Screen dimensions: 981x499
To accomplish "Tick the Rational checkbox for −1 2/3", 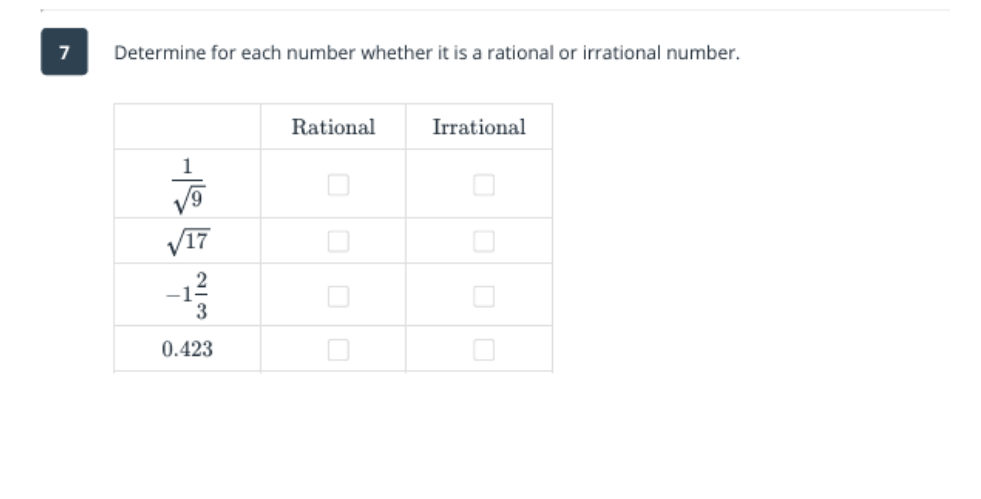I will click(339, 296).
